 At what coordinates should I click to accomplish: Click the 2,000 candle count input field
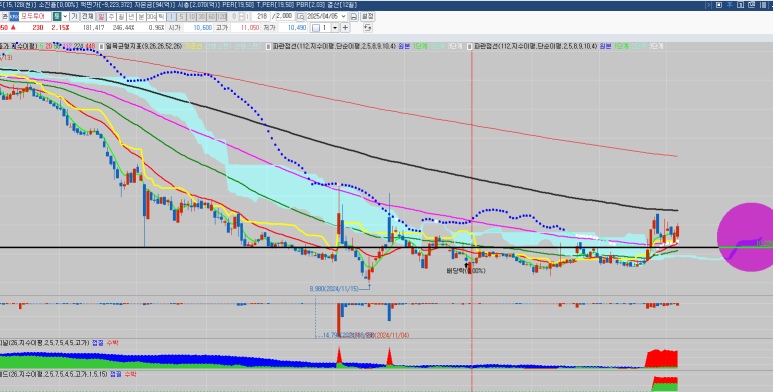click(x=284, y=17)
